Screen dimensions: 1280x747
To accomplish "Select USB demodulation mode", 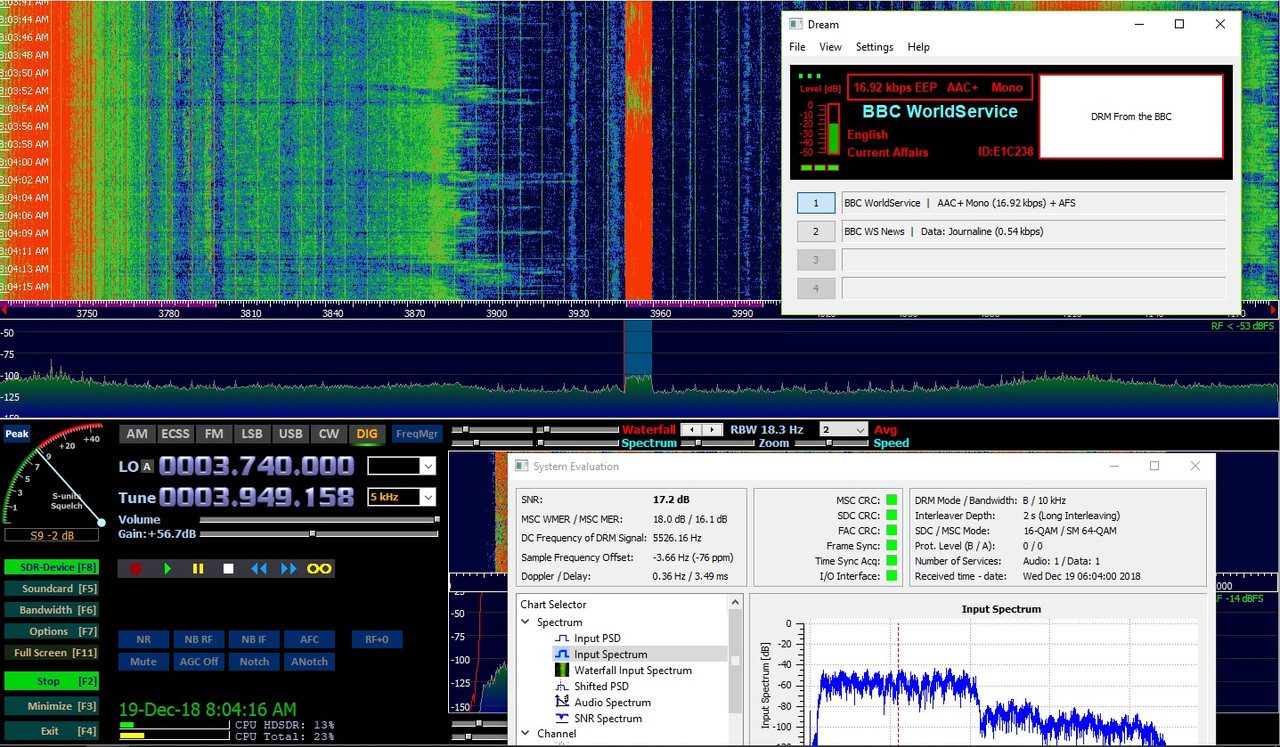I will pyautogui.click(x=290, y=434).
